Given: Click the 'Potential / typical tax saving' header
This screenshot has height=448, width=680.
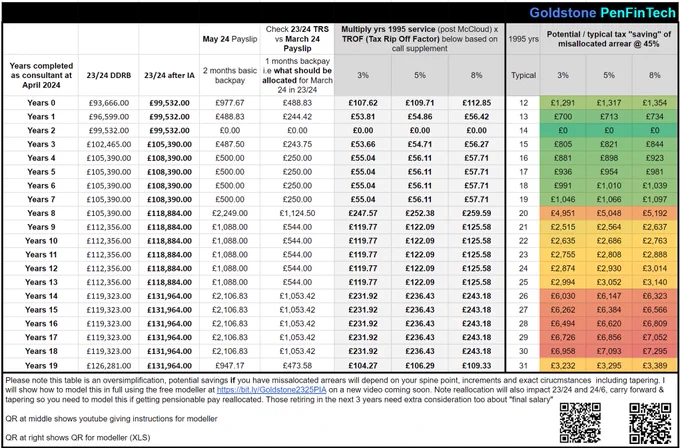Looking at the screenshot, I should tap(609, 39).
